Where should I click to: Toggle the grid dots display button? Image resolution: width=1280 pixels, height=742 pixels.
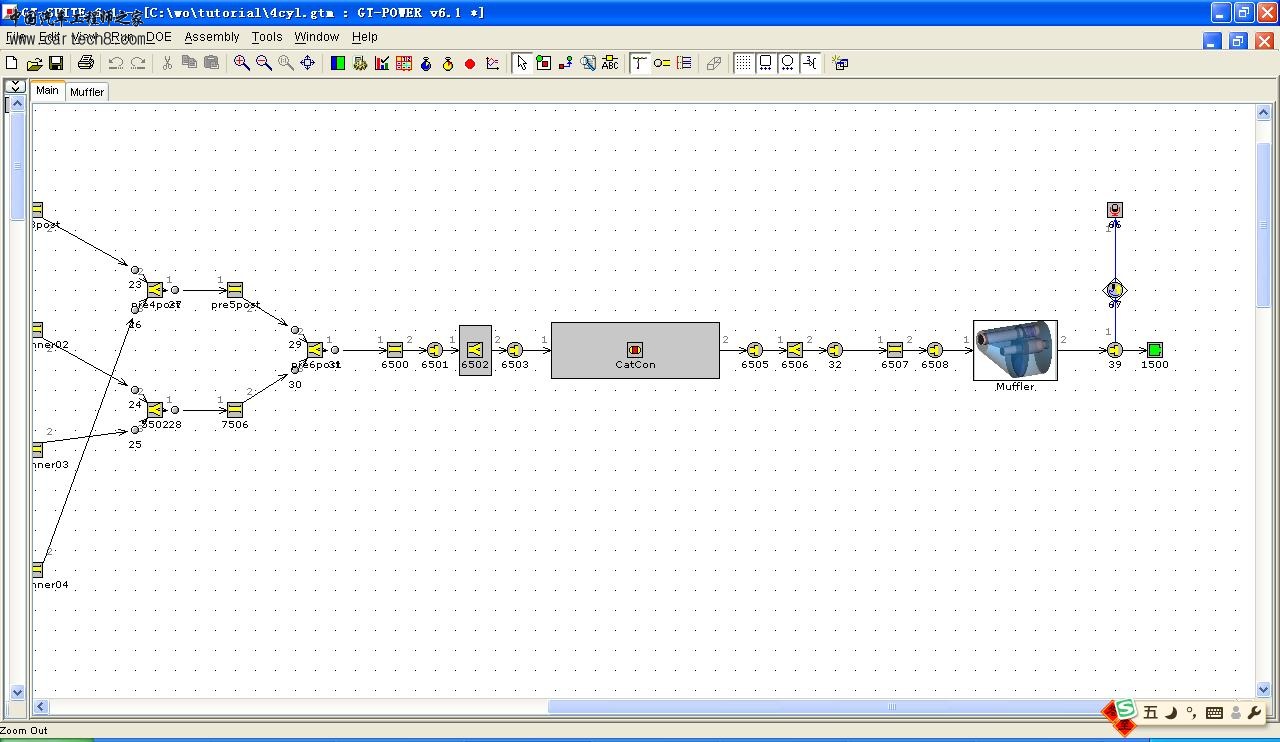pos(744,63)
